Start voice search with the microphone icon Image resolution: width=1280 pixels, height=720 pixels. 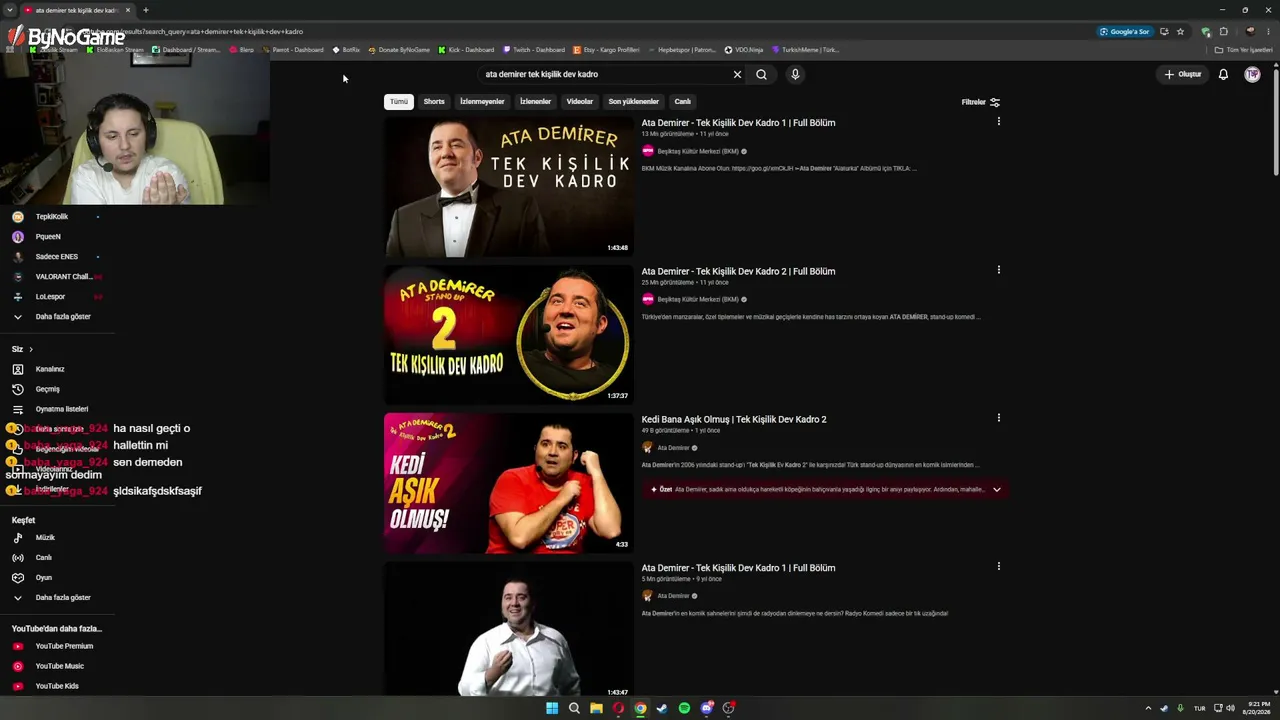pyautogui.click(x=795, y=74)
